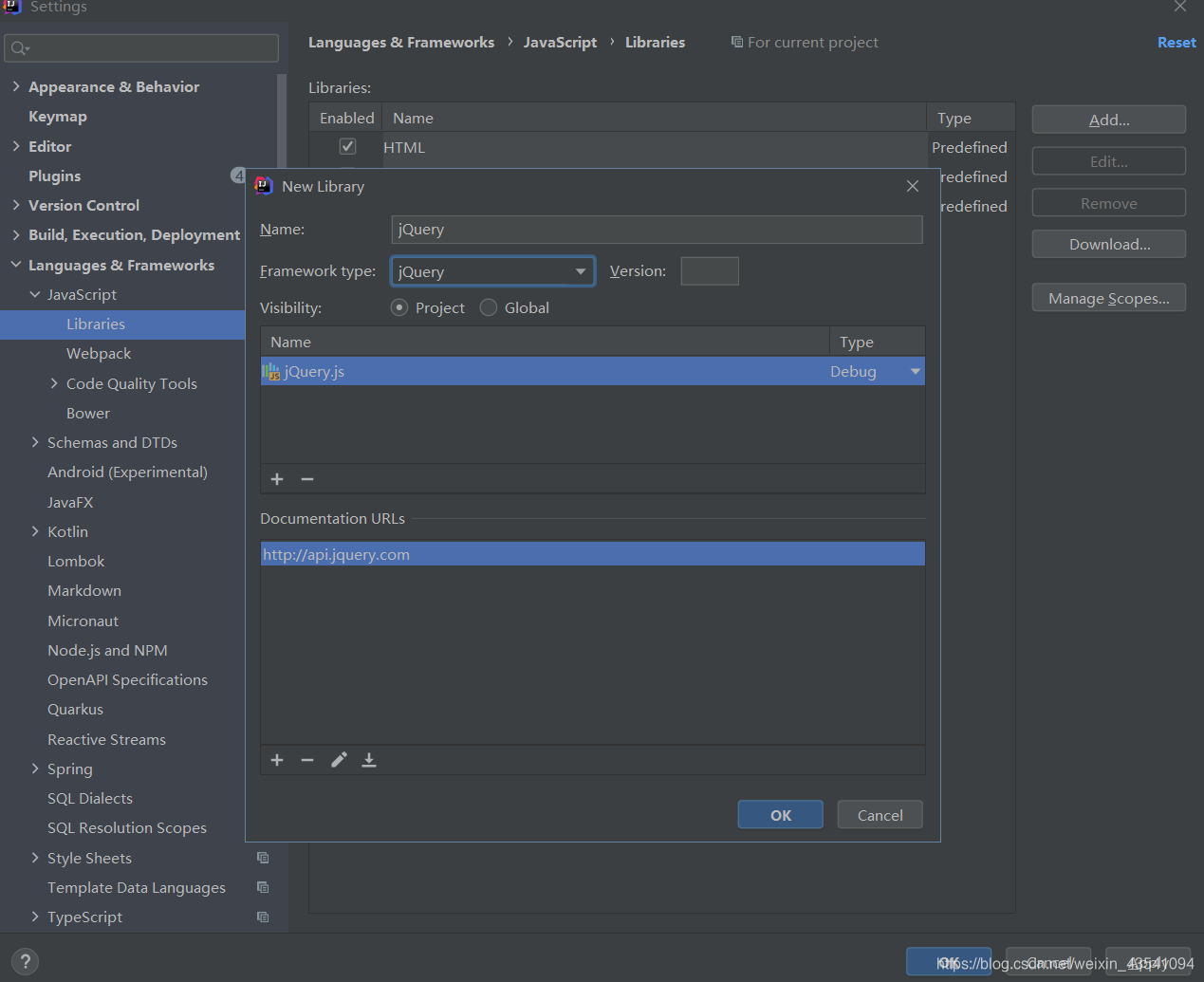Click the Version input field
Viewport: 1204px width, 982px height.
coord(710,271)
